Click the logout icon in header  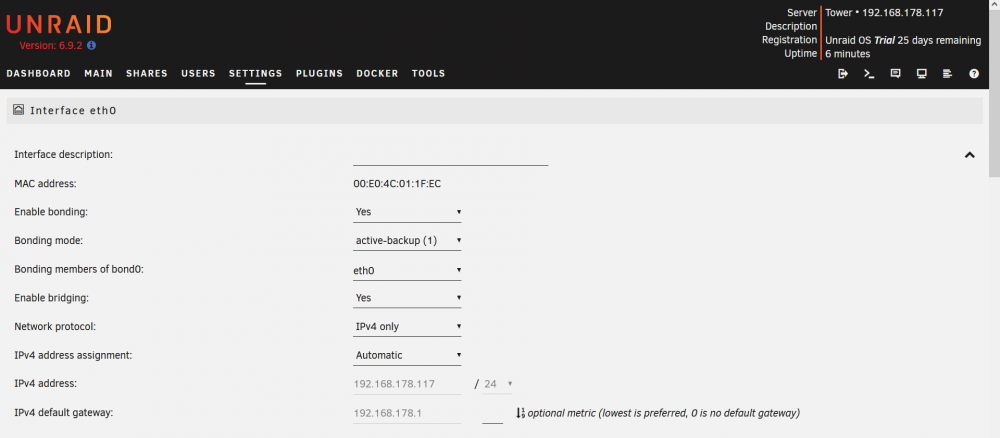[x=842, y=73]
